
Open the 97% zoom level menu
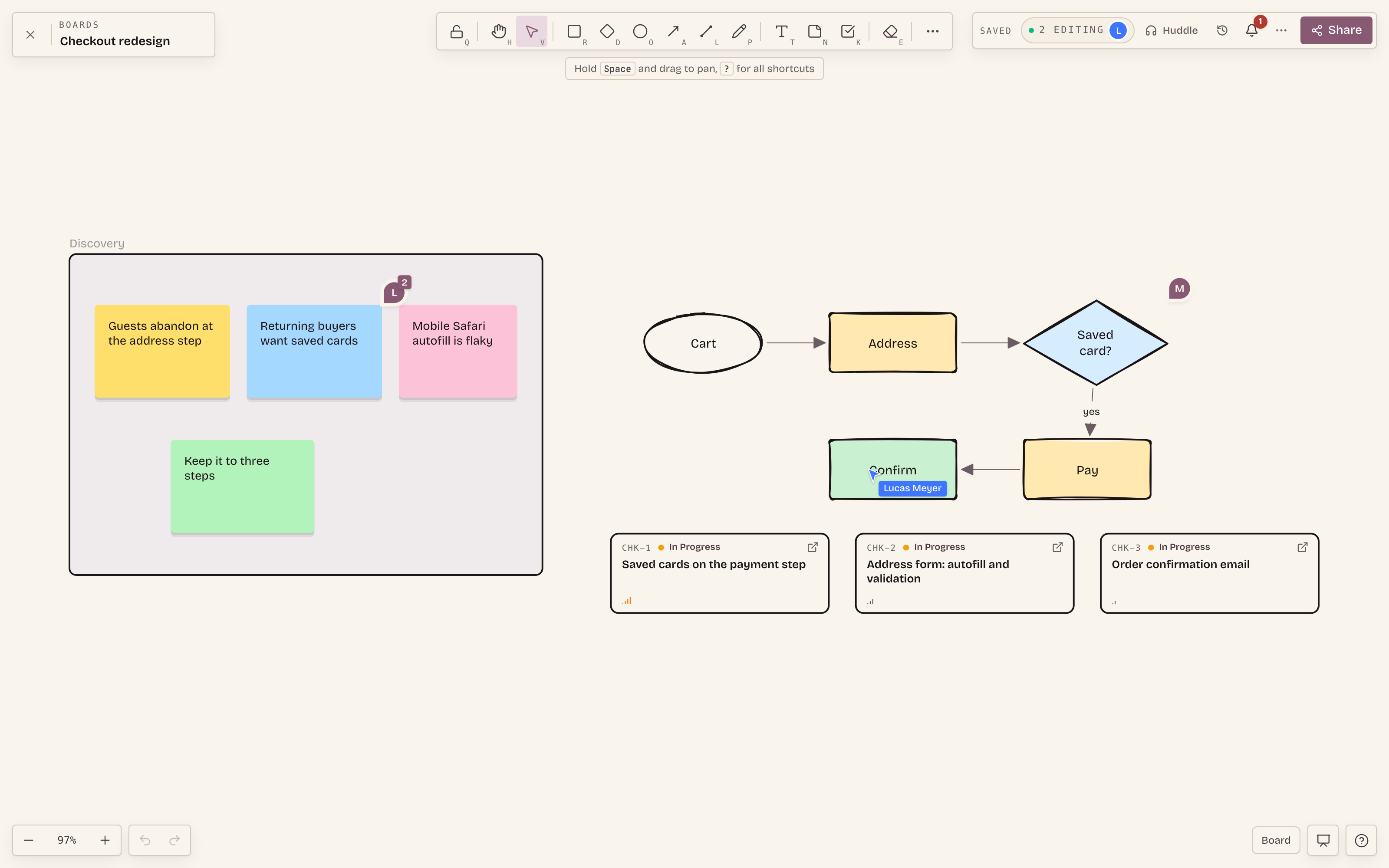tap(66, 841)
